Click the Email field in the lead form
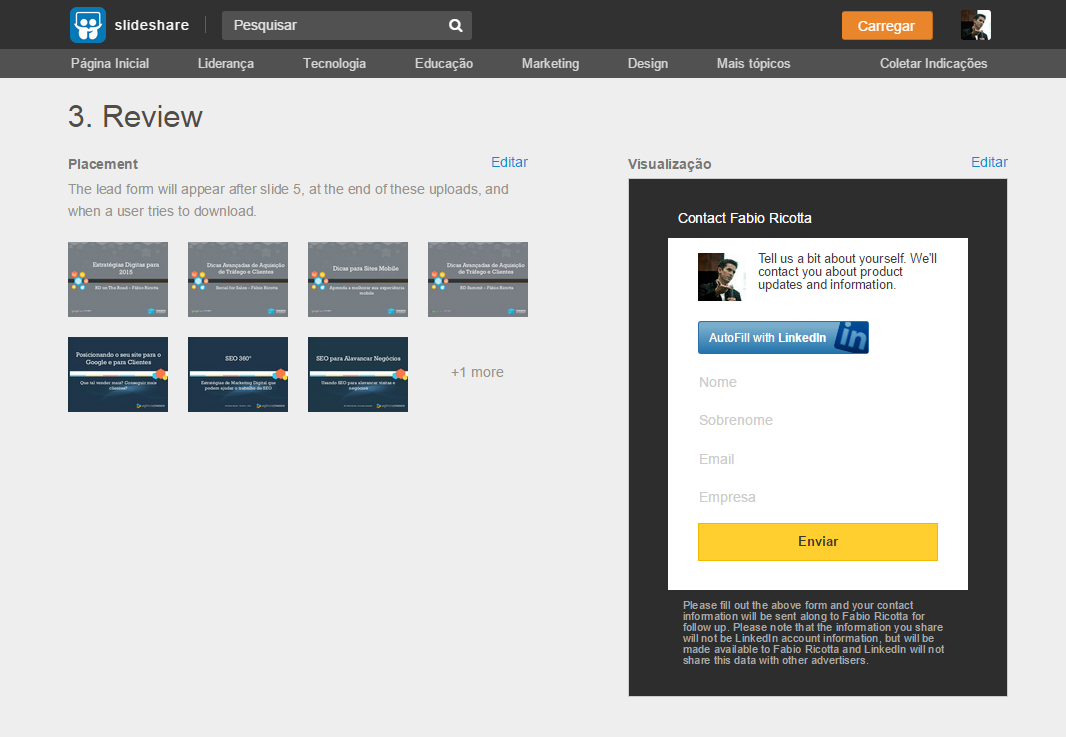 (x=817, y=459)
